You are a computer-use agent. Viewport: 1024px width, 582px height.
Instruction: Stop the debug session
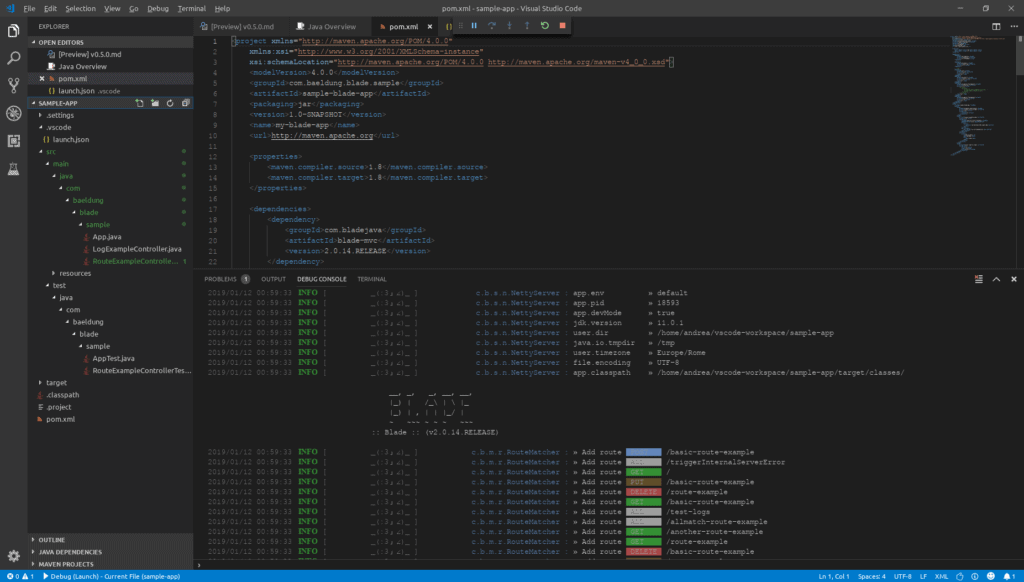pyautogui.click(x=563, y=25)
